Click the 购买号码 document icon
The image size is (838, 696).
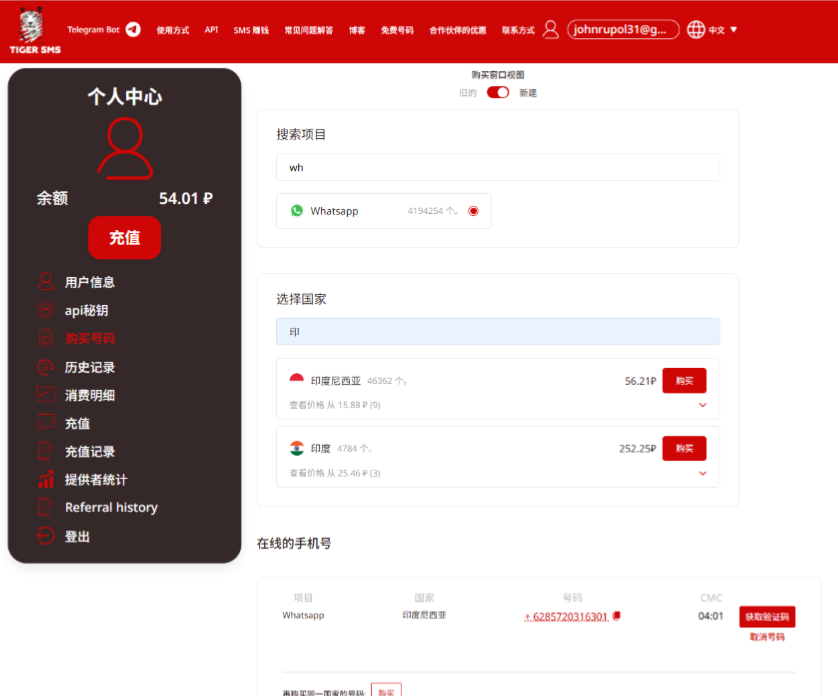coord(45,338)
